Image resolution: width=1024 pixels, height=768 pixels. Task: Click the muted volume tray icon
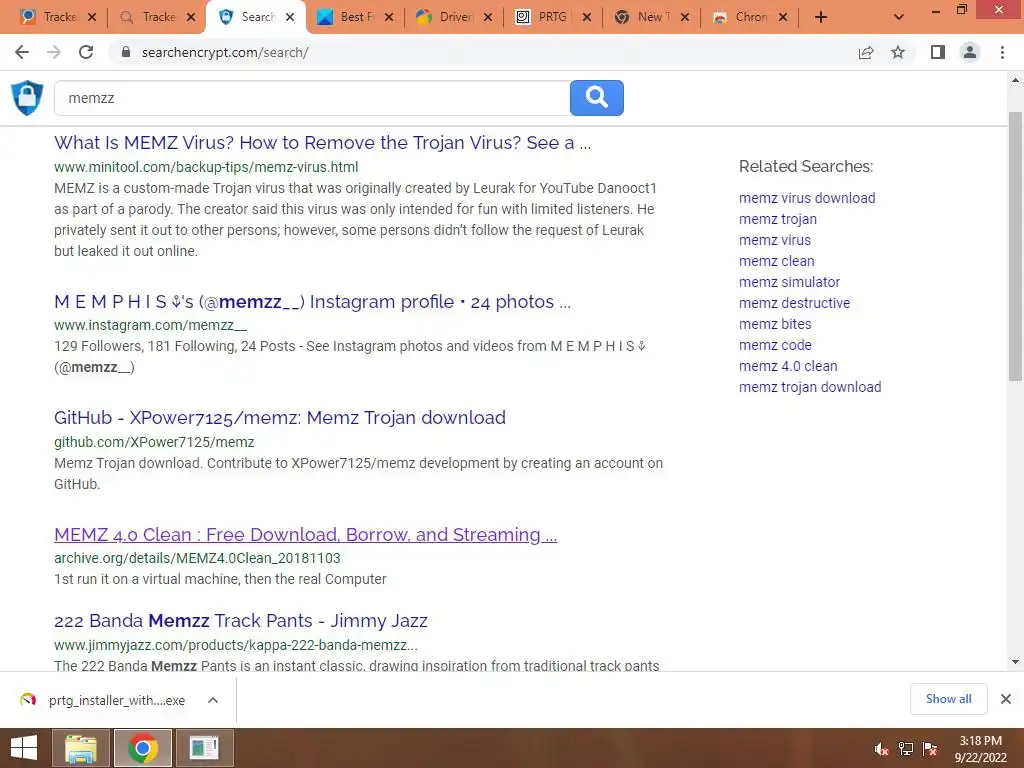(881, 749)
